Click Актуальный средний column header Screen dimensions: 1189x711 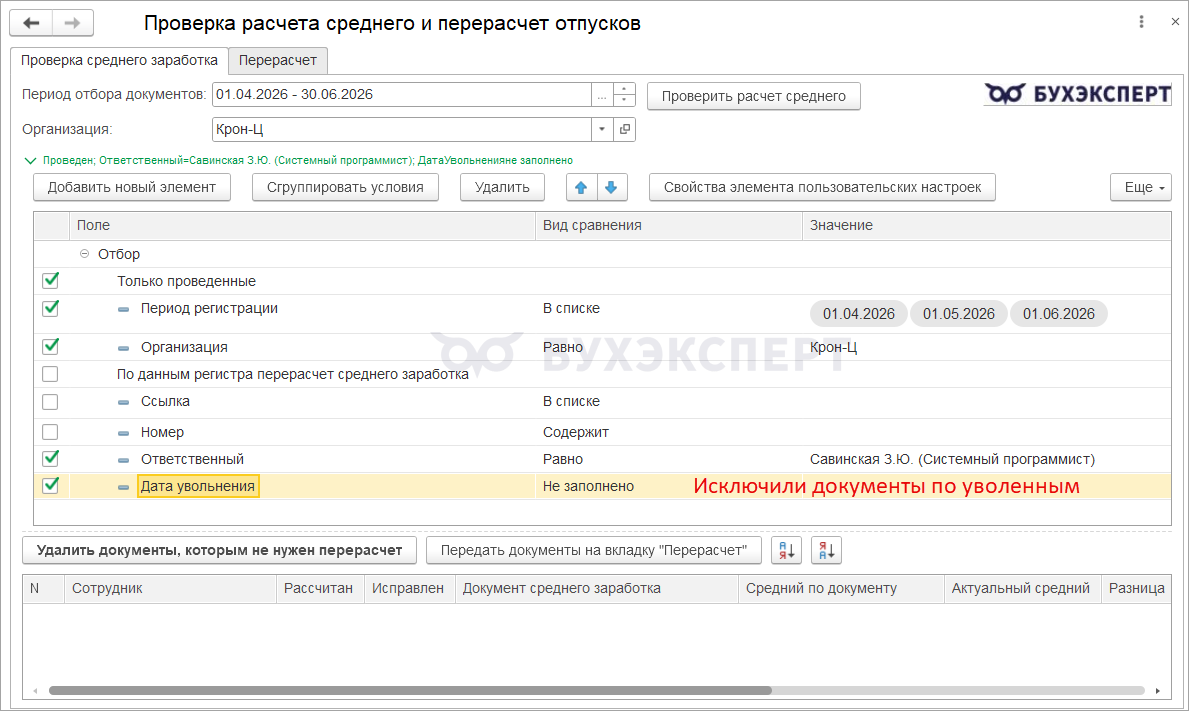(x=1021, y=588)
